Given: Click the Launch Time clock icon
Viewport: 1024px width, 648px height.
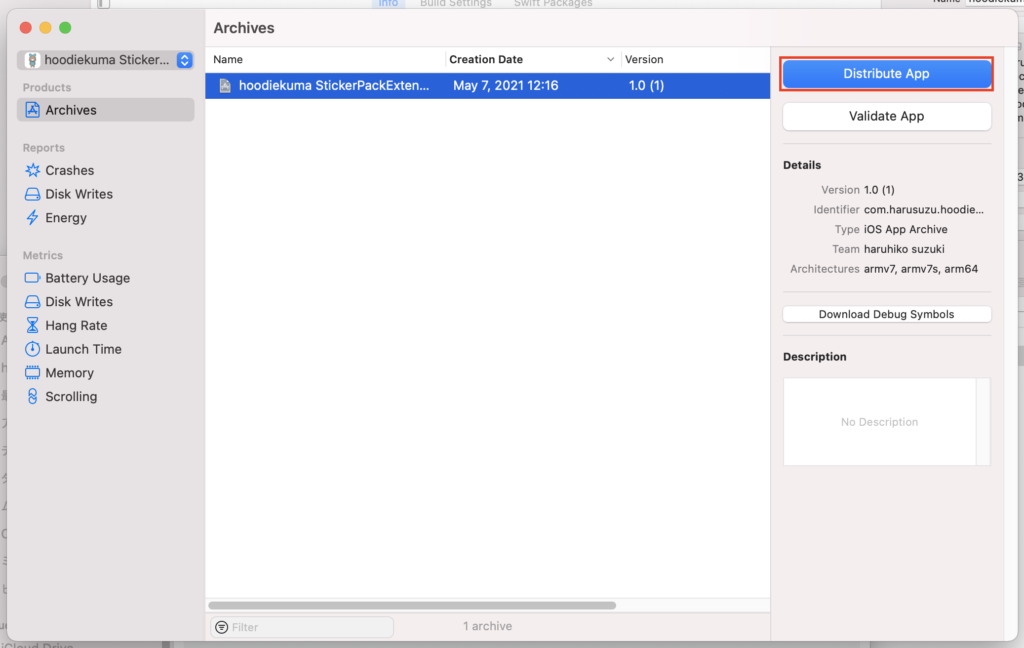Looking at the screenshot, I should point(32,349).
